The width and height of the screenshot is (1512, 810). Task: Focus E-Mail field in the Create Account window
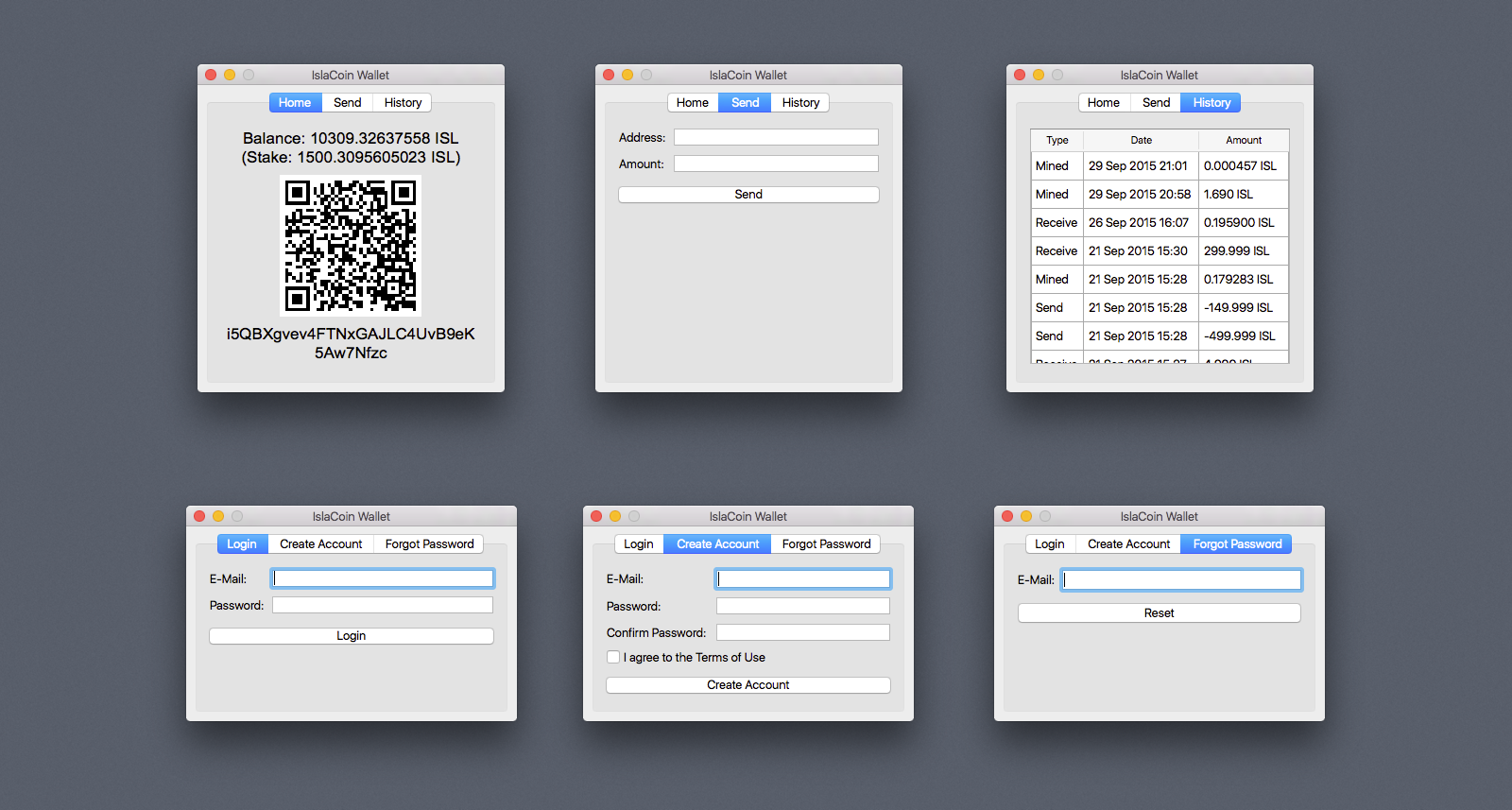tap(803, 578)
